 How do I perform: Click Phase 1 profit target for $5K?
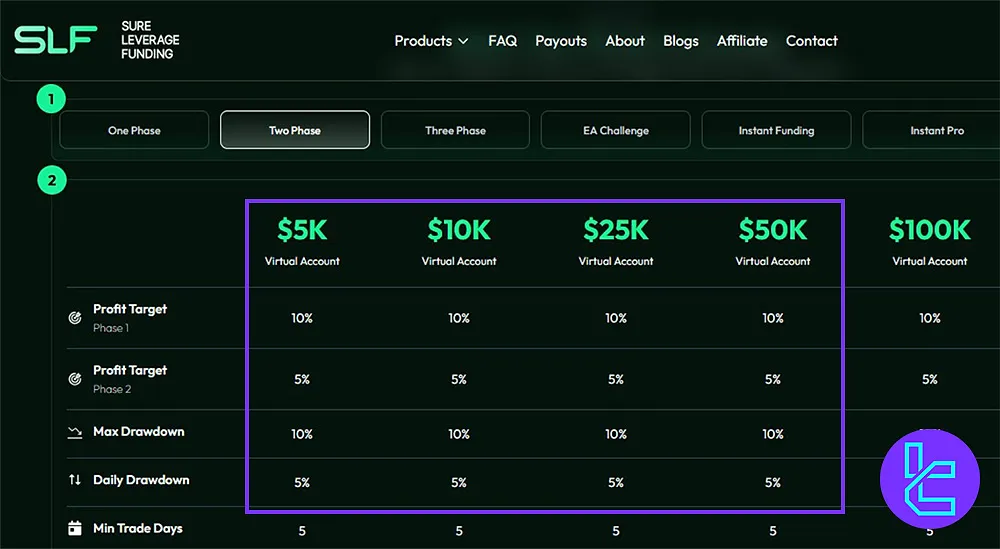pos(302,318)
